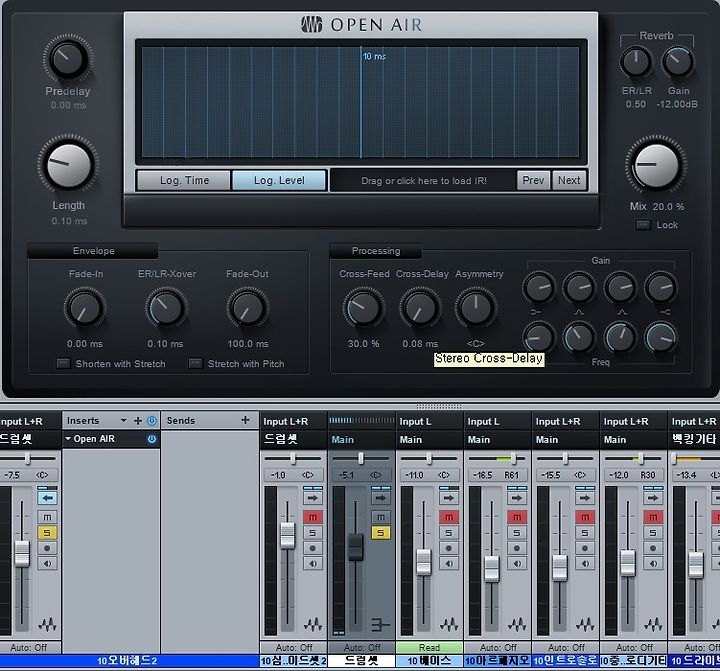
Task: Open the Inserts dropdown arrow menu
Action: point(123,421)
